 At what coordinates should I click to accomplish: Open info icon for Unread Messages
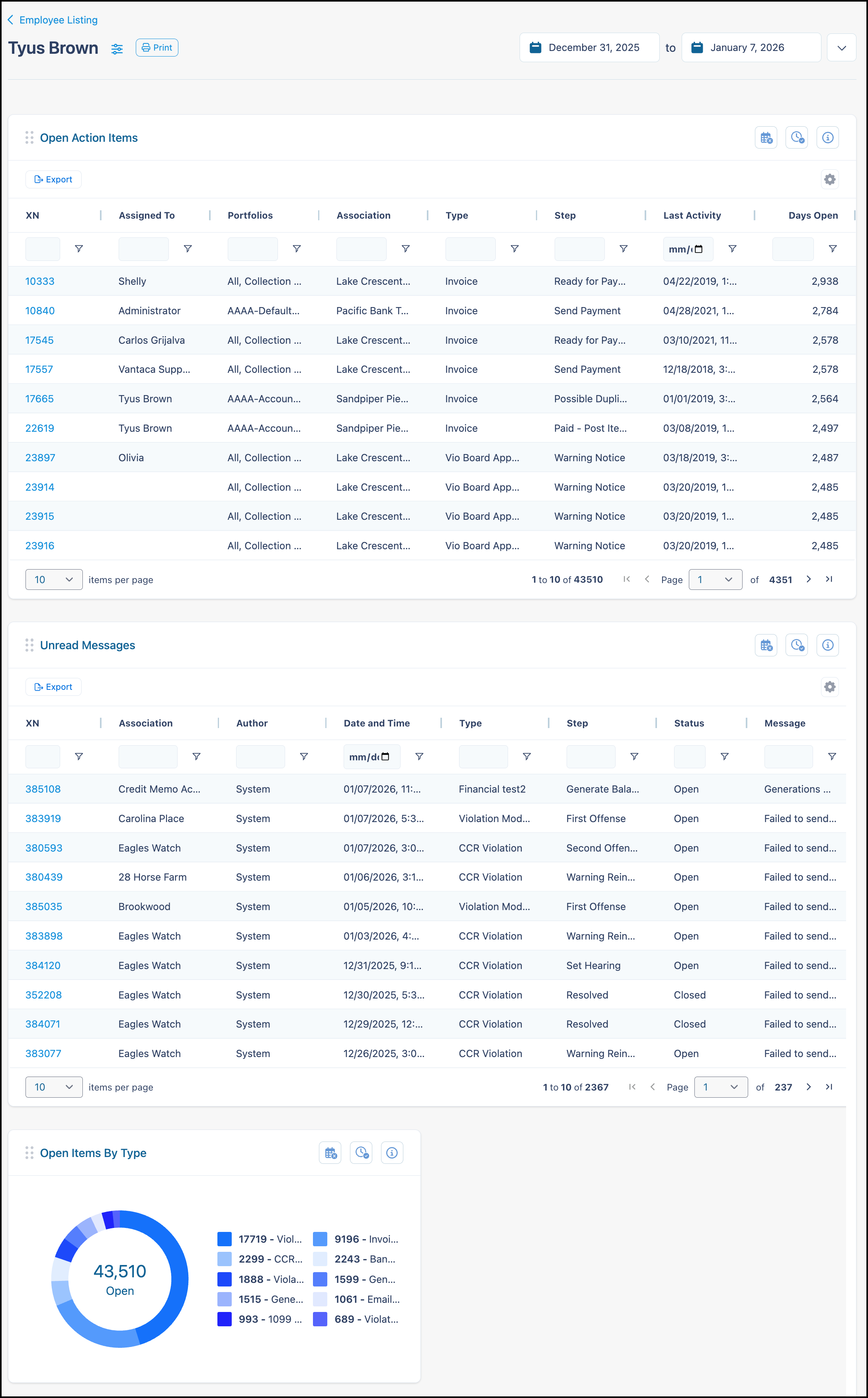[x=828, y=645]
